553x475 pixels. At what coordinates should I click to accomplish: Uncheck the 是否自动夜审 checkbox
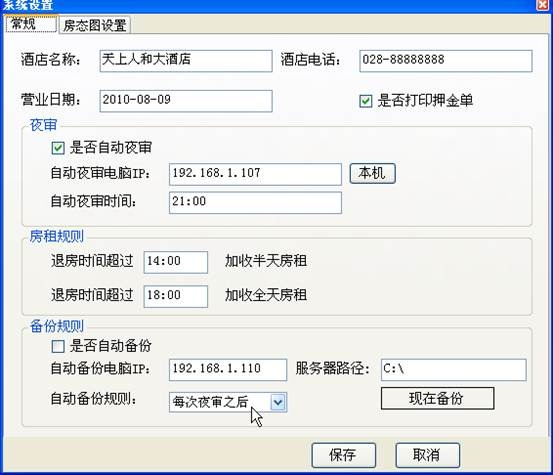click(x=58, y=148)
